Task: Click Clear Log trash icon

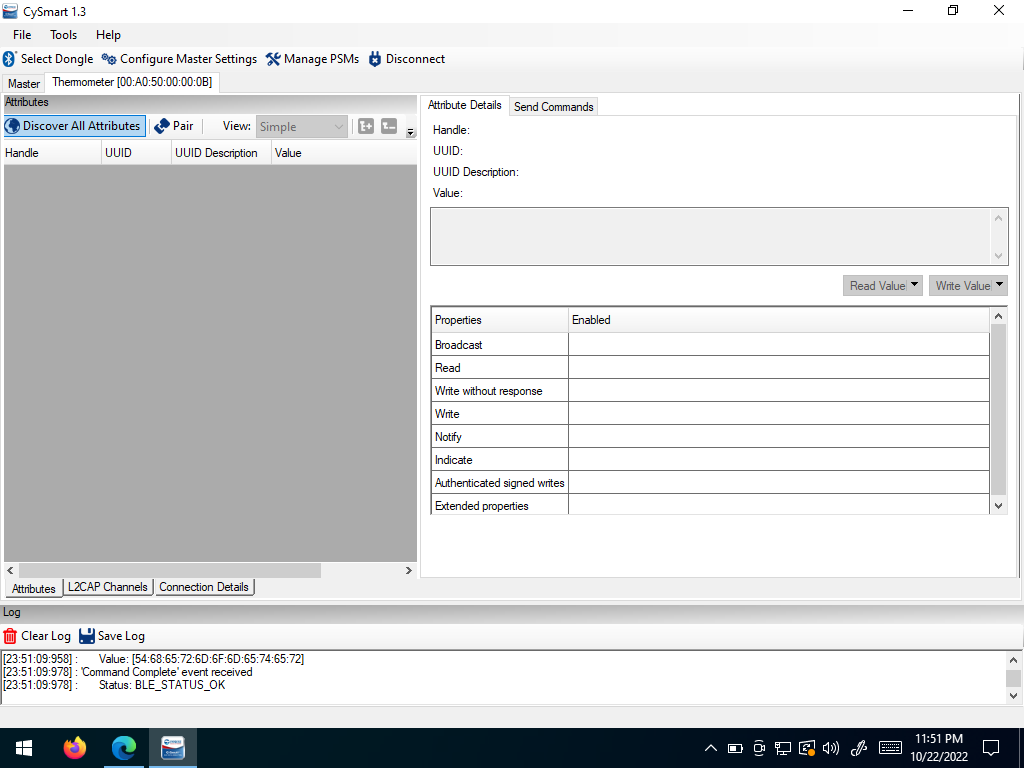Action: [10, 636]
